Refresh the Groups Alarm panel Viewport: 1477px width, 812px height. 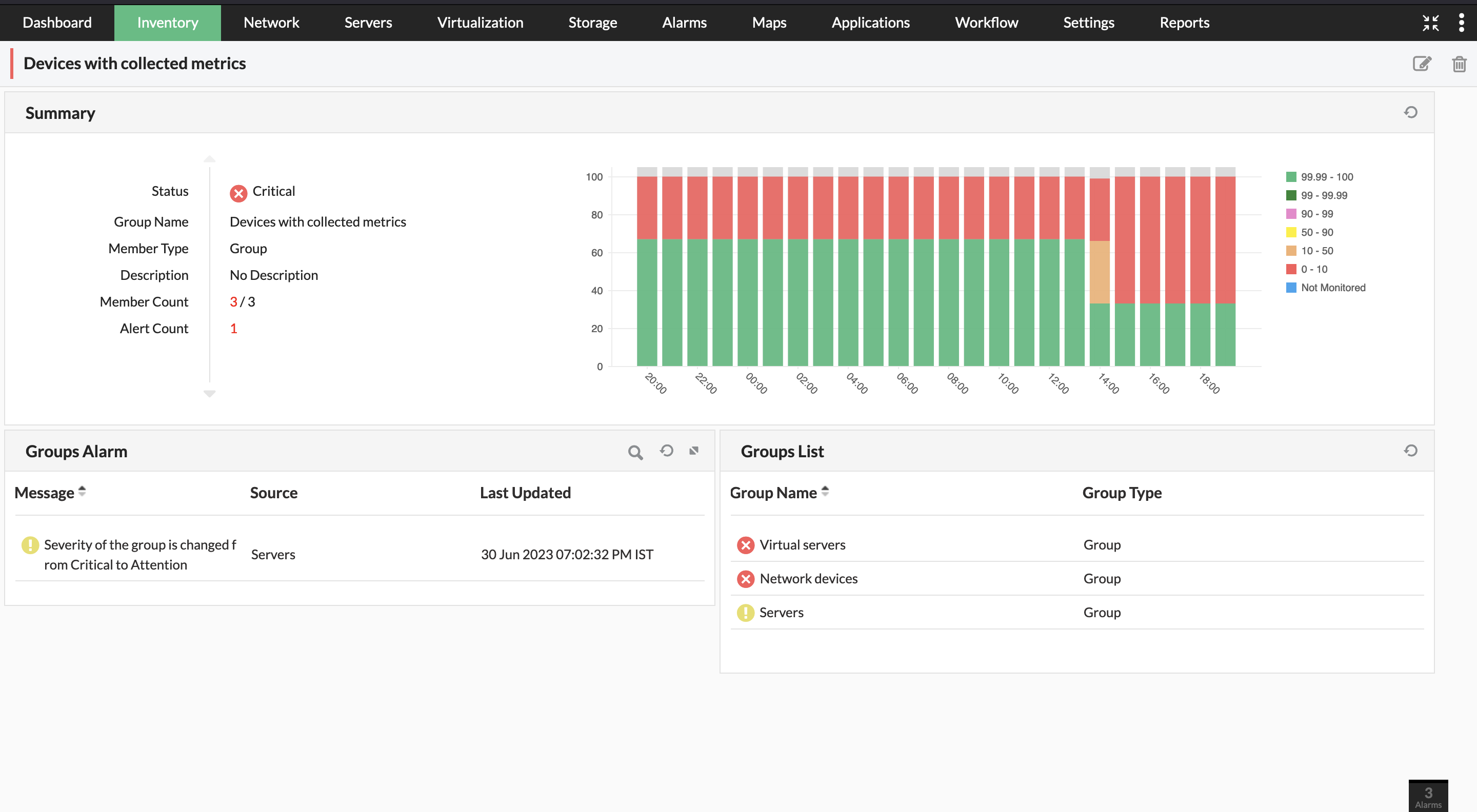click(666, 451)
